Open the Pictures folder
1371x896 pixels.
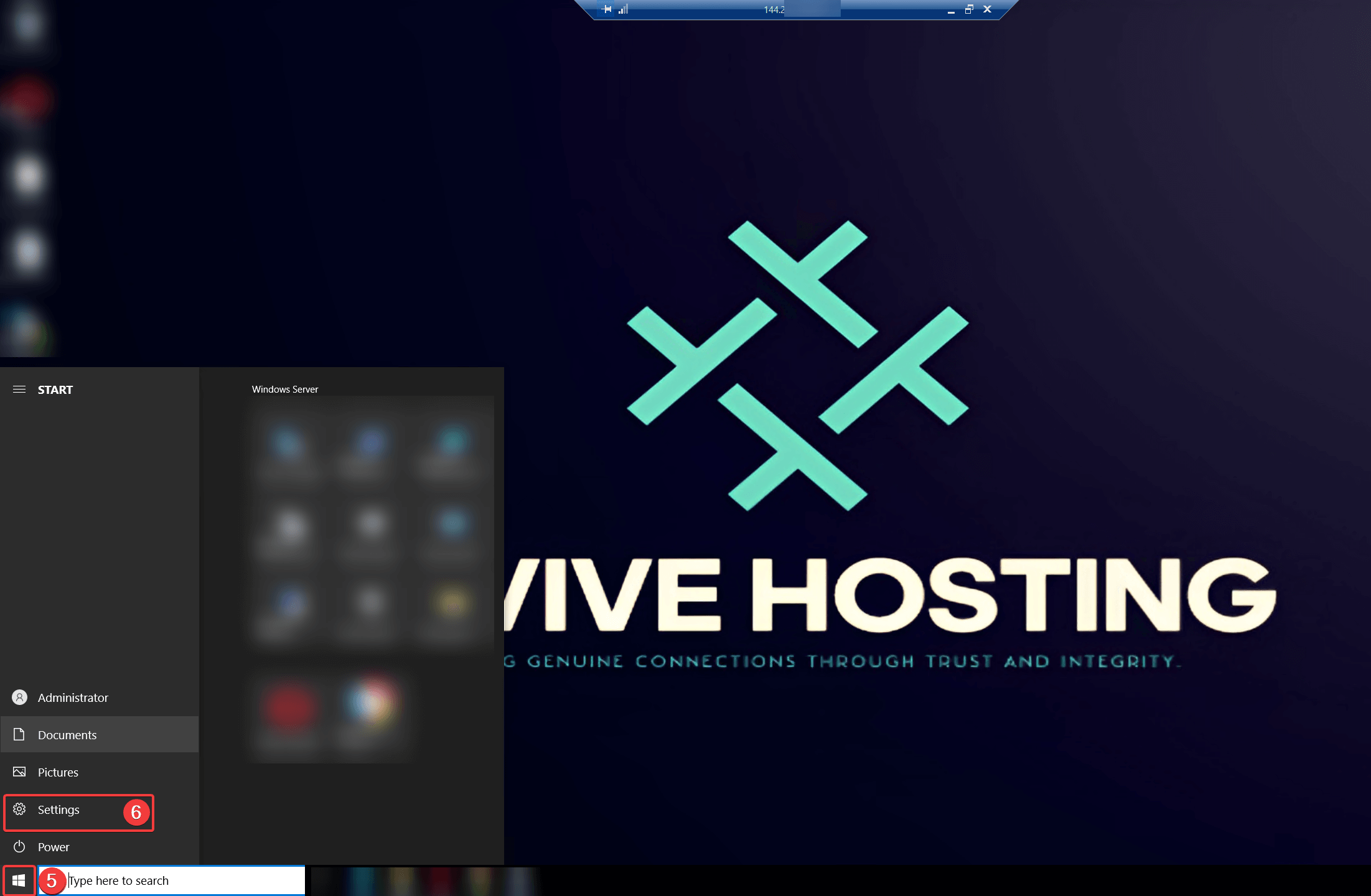click(x=100, y=772)
